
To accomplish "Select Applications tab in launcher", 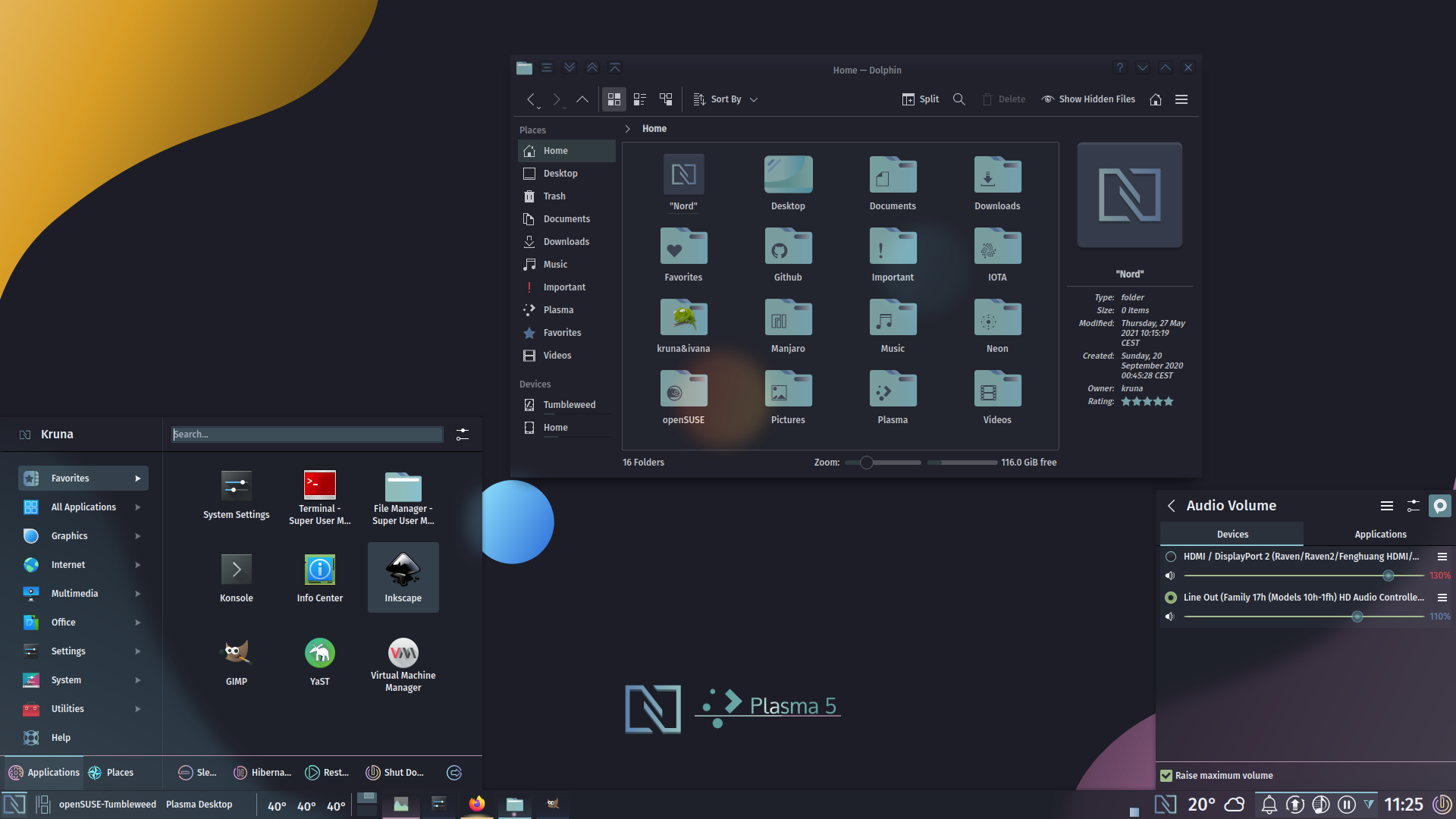I will [x=44, y=773].
